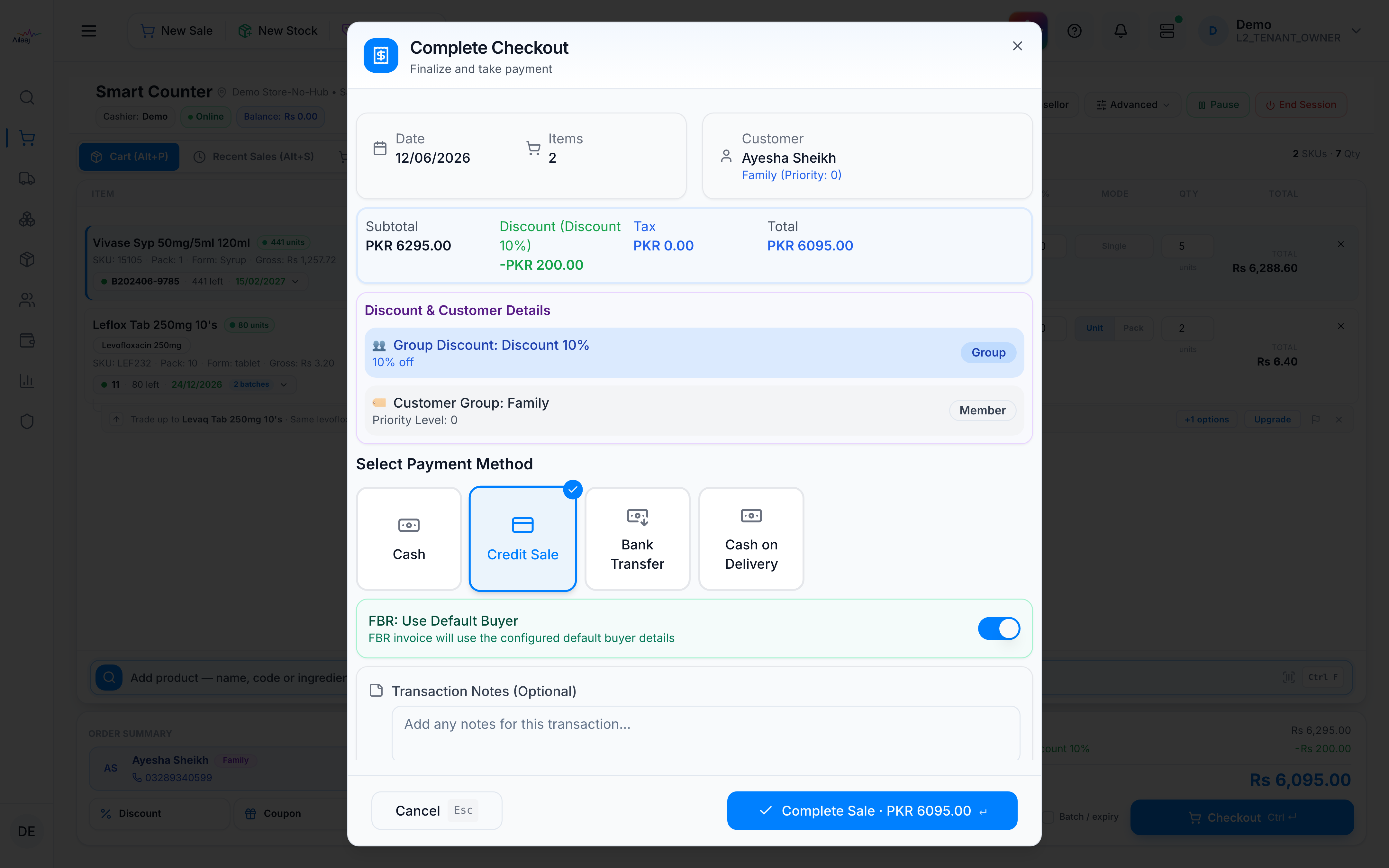Edit quantity field for Vivase Syp

pos(1187,246)
